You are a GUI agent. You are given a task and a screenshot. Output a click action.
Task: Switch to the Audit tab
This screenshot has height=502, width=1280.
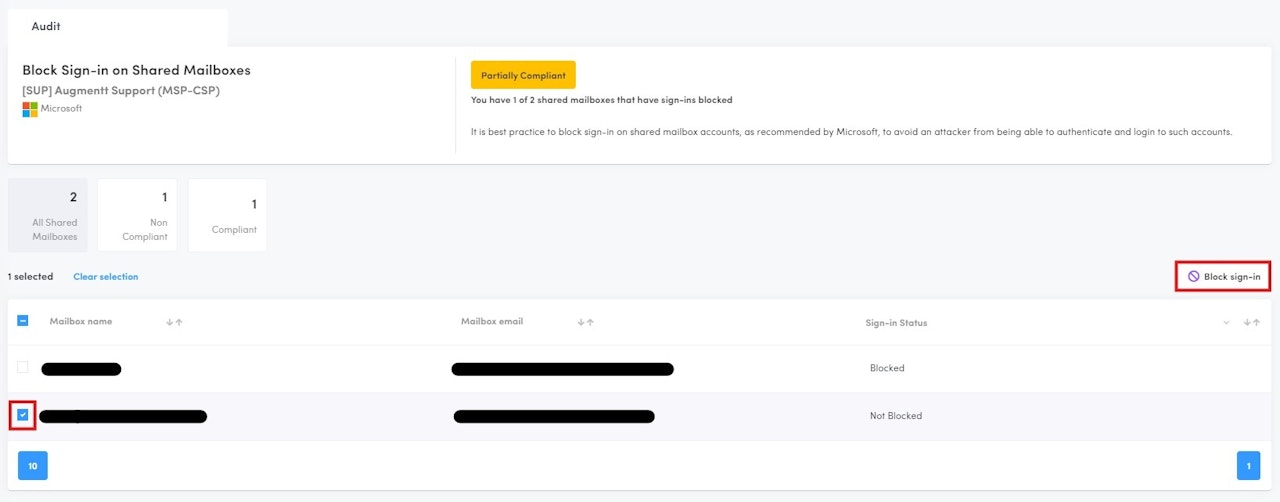tap(46, 27)
